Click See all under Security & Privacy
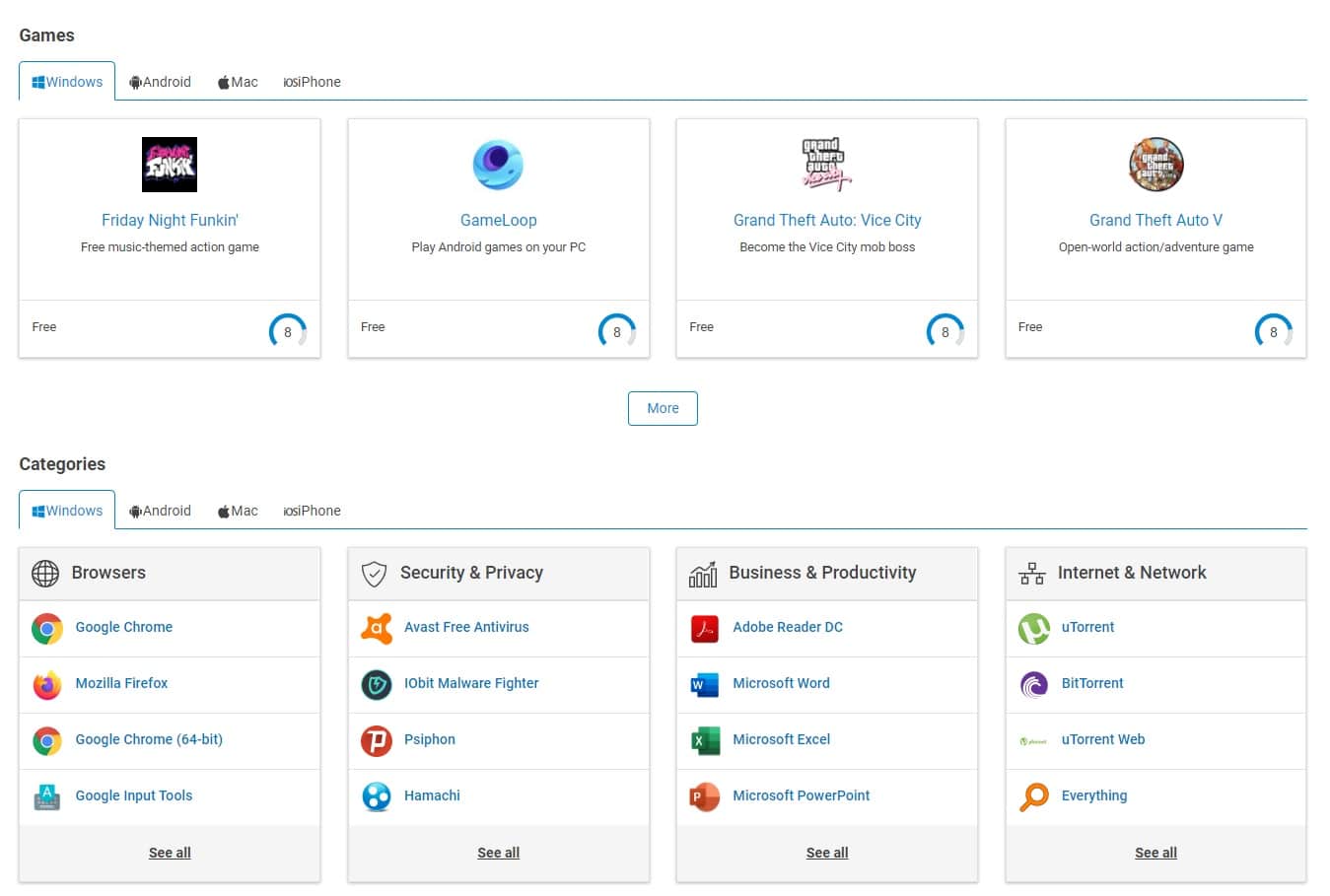 498,853
